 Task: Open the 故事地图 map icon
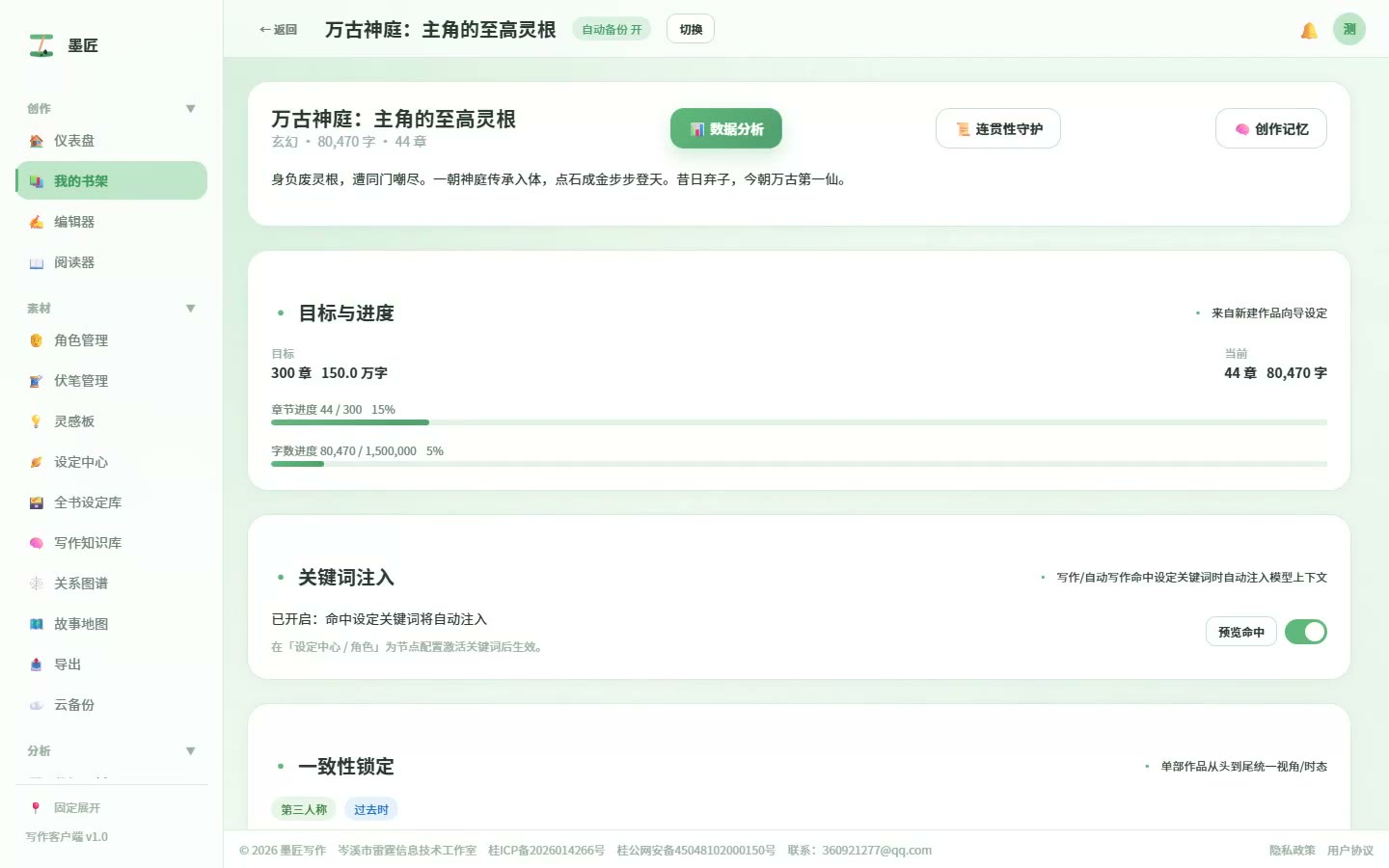click(36, 624)
